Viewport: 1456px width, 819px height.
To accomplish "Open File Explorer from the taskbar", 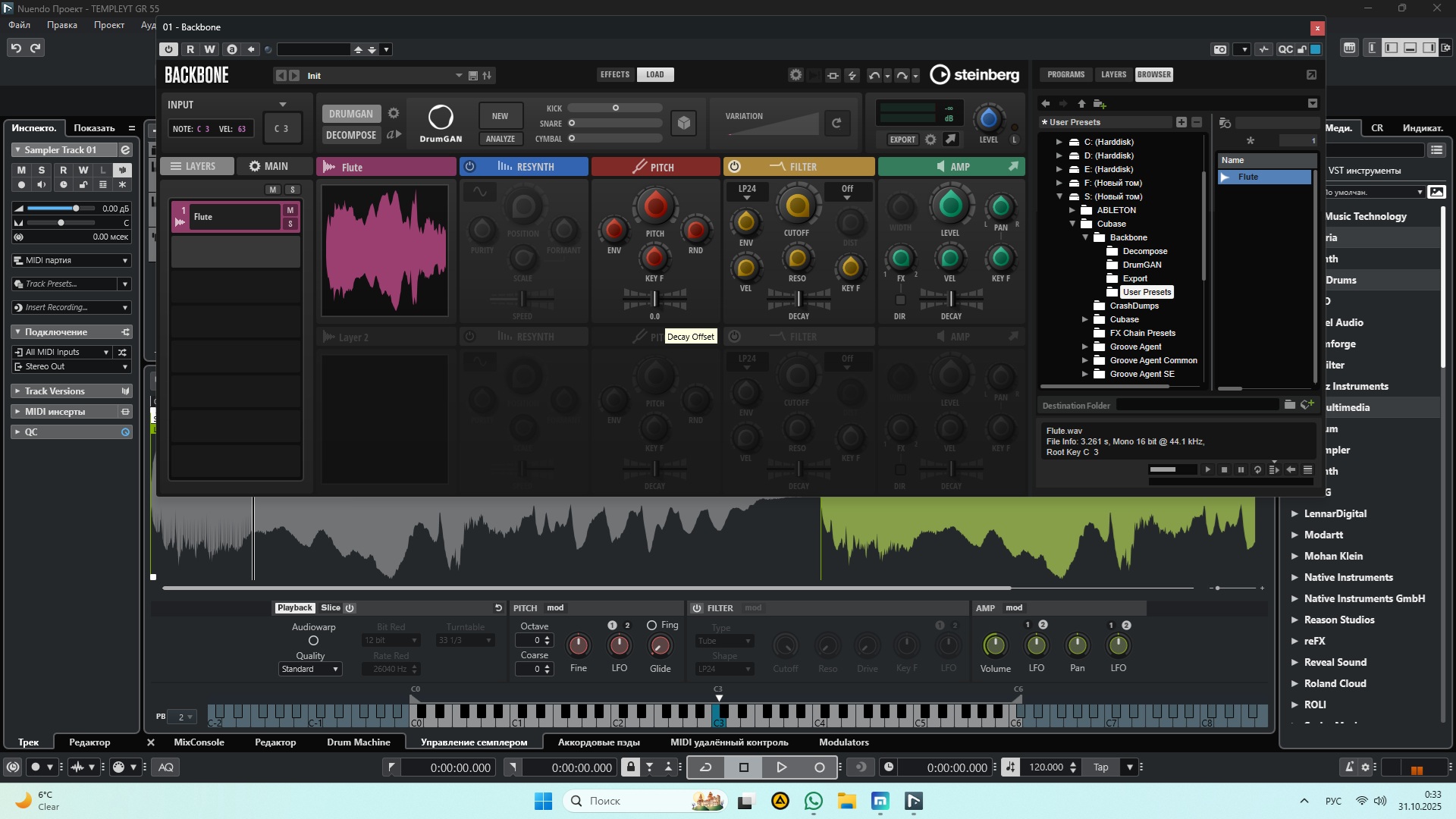I will [x=847, y=801].
